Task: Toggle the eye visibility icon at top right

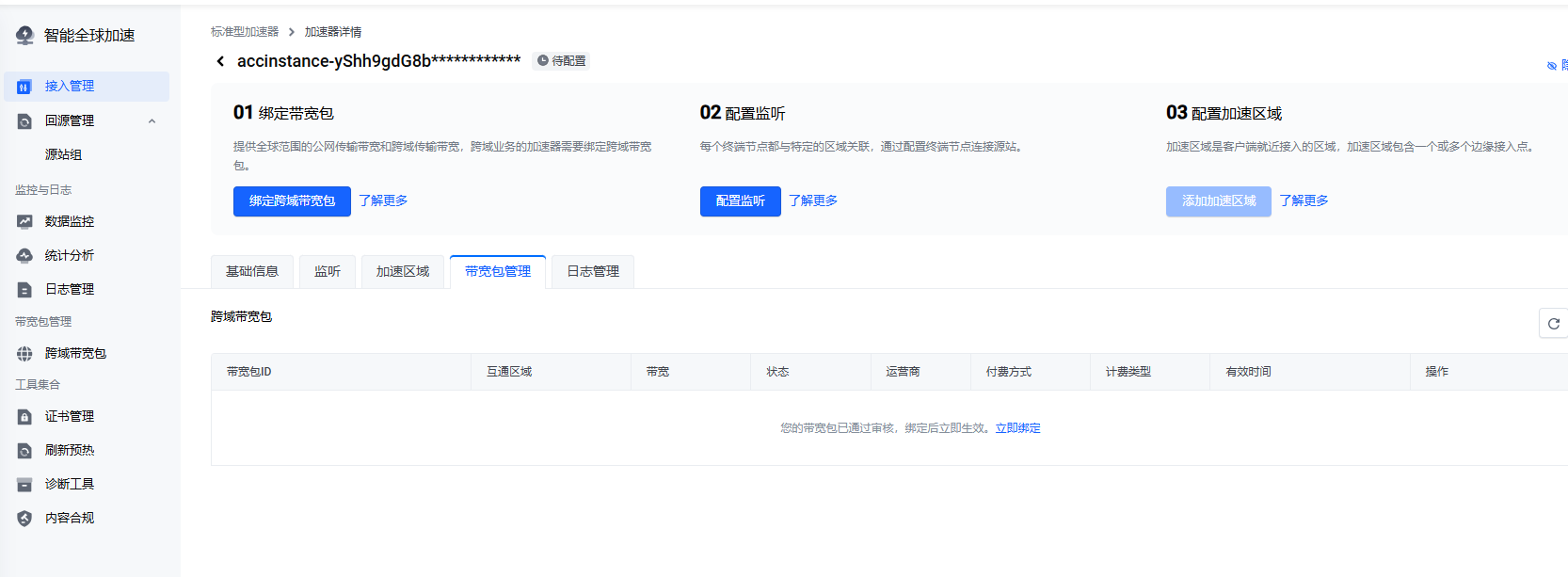Action: 1552,66
